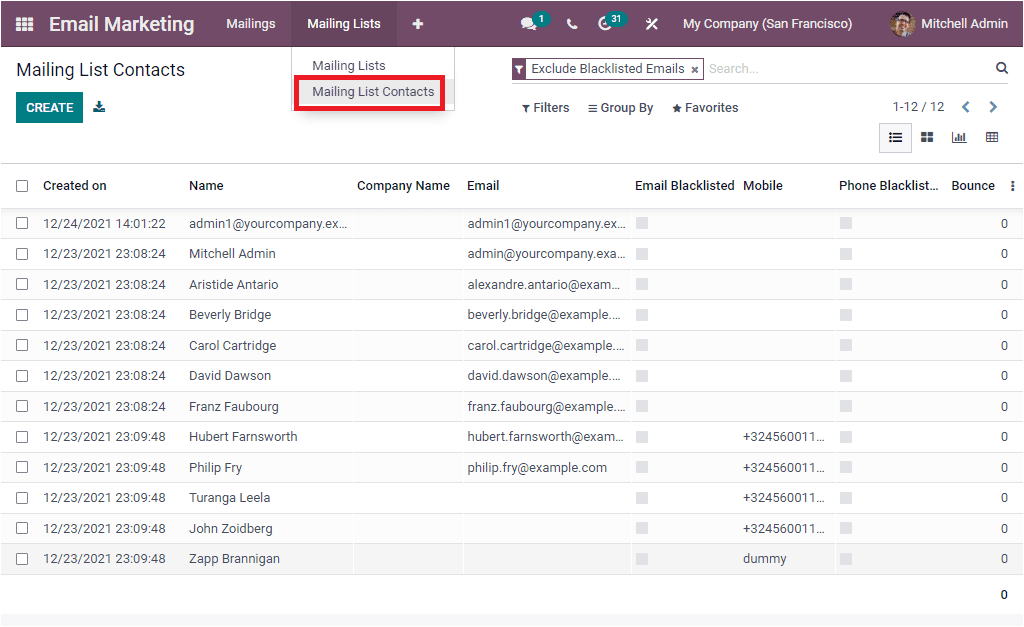Image resolution: width=1024 pixels, height=627 pixels.
Task: Click the export download icon beside CREATE
Action: coord(98,105)
